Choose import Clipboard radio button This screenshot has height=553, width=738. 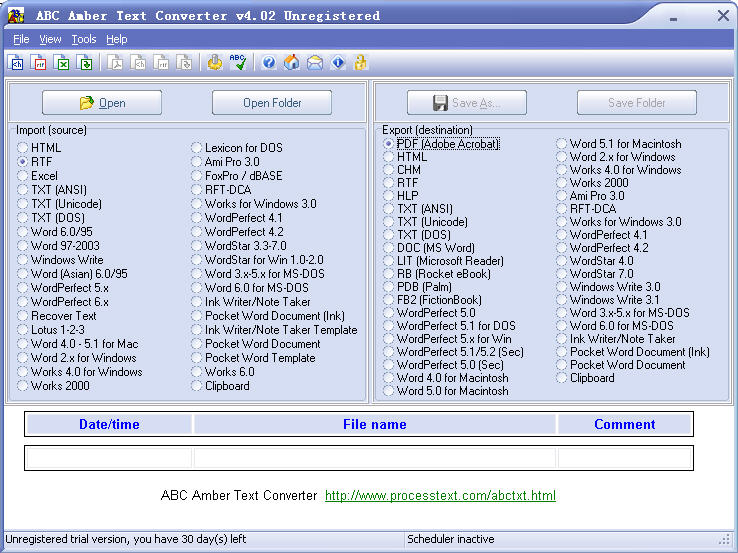point(196,386)
